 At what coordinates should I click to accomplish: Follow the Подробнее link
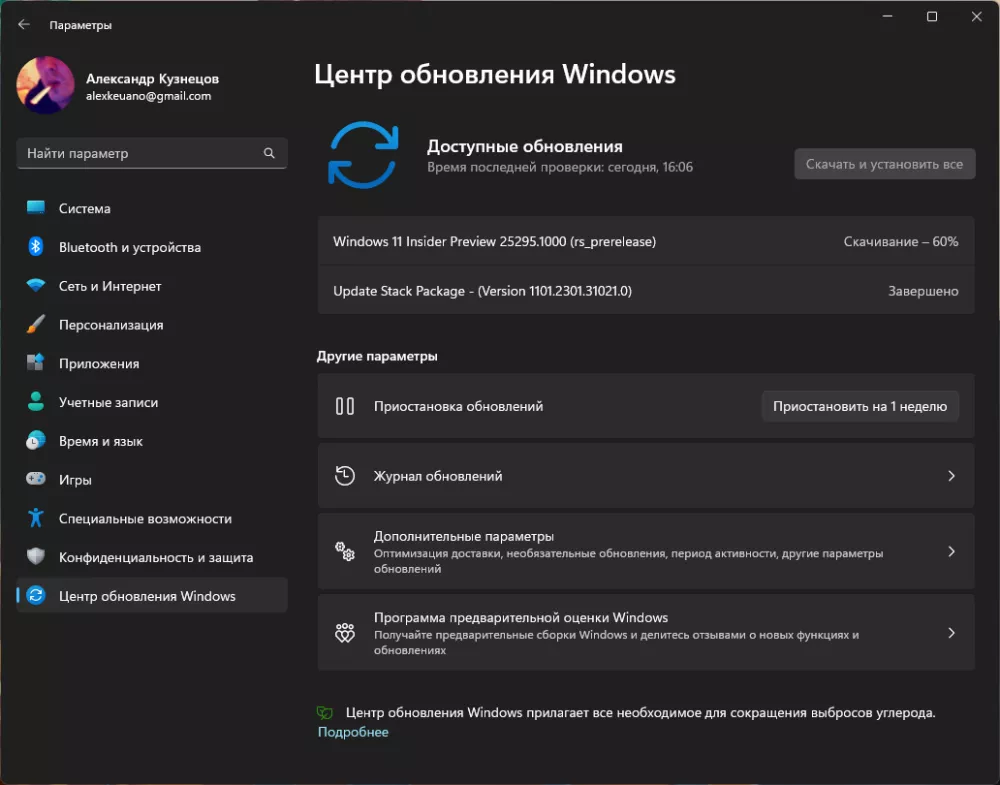pyautogui.click(x=353, y=732)
